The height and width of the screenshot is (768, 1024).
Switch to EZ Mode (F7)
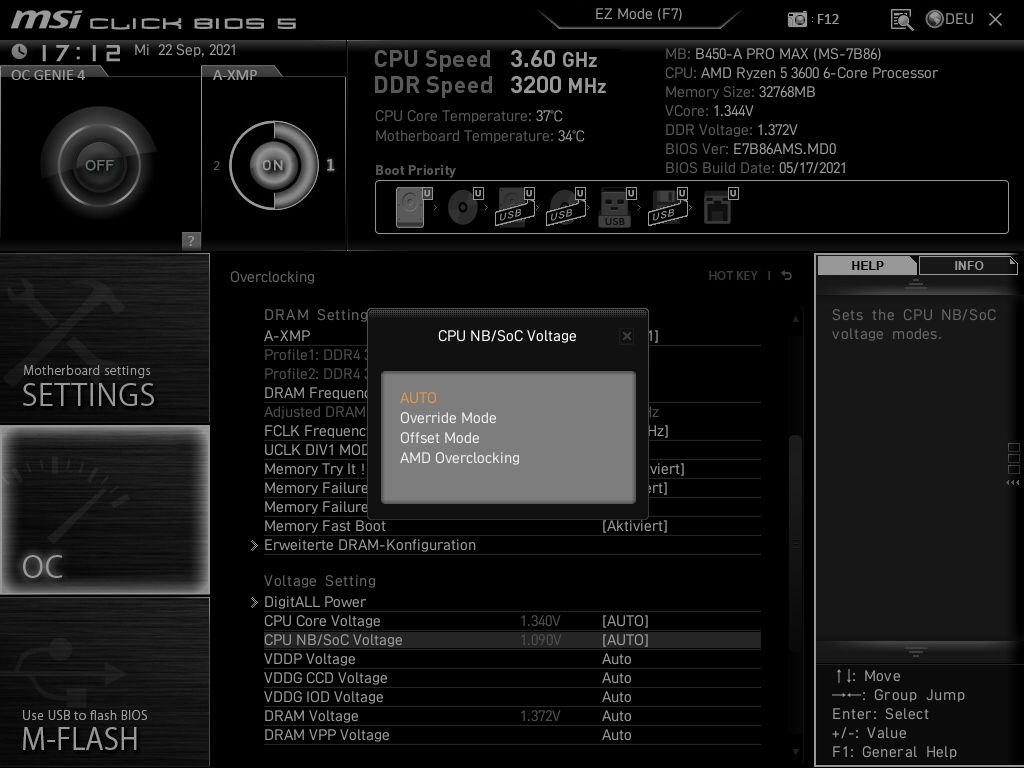[639, 14]
